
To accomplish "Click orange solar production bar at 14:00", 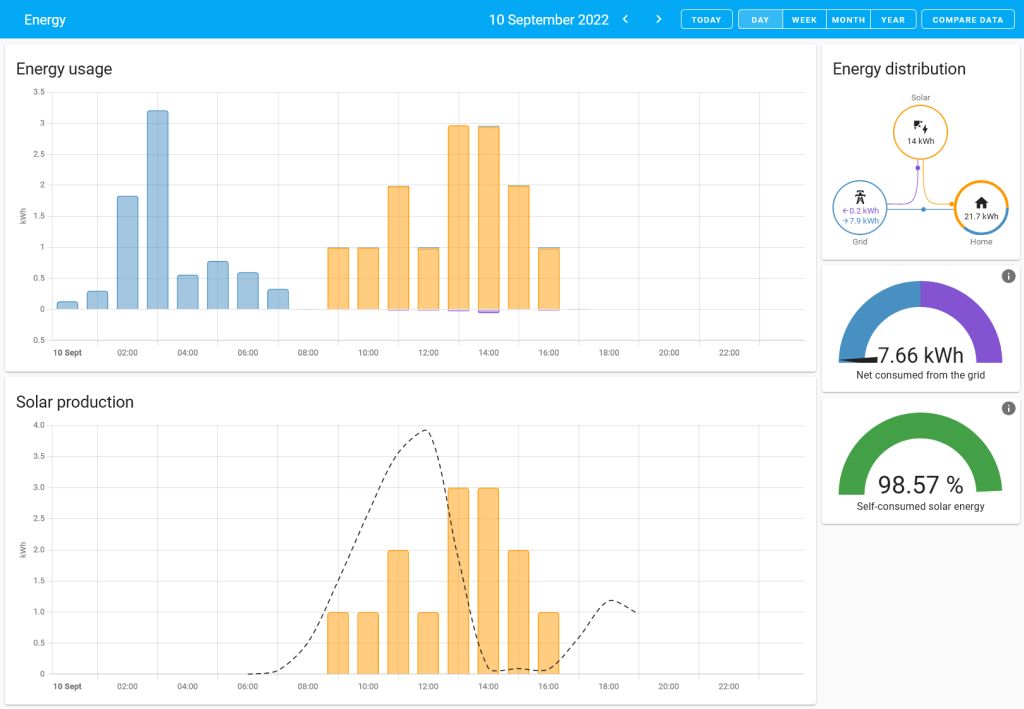I will [x=488, y=581].
